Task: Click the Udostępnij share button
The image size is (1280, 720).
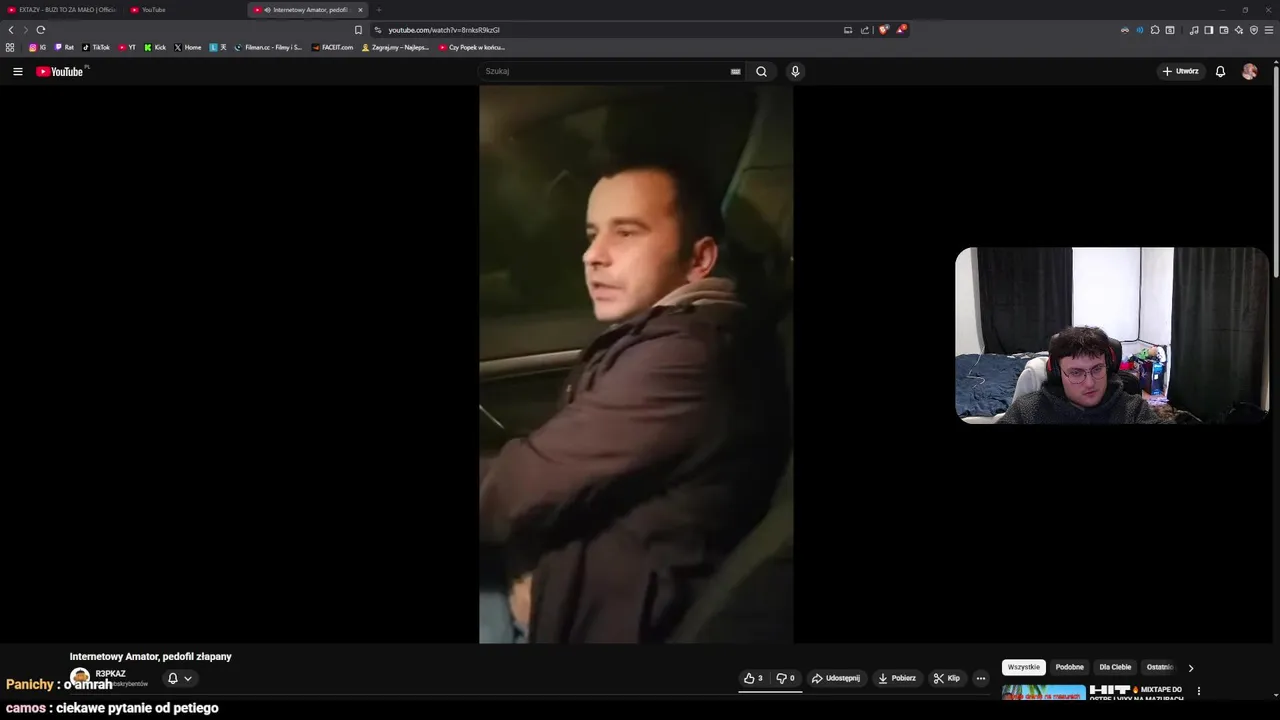Action: tap(836, 678)
